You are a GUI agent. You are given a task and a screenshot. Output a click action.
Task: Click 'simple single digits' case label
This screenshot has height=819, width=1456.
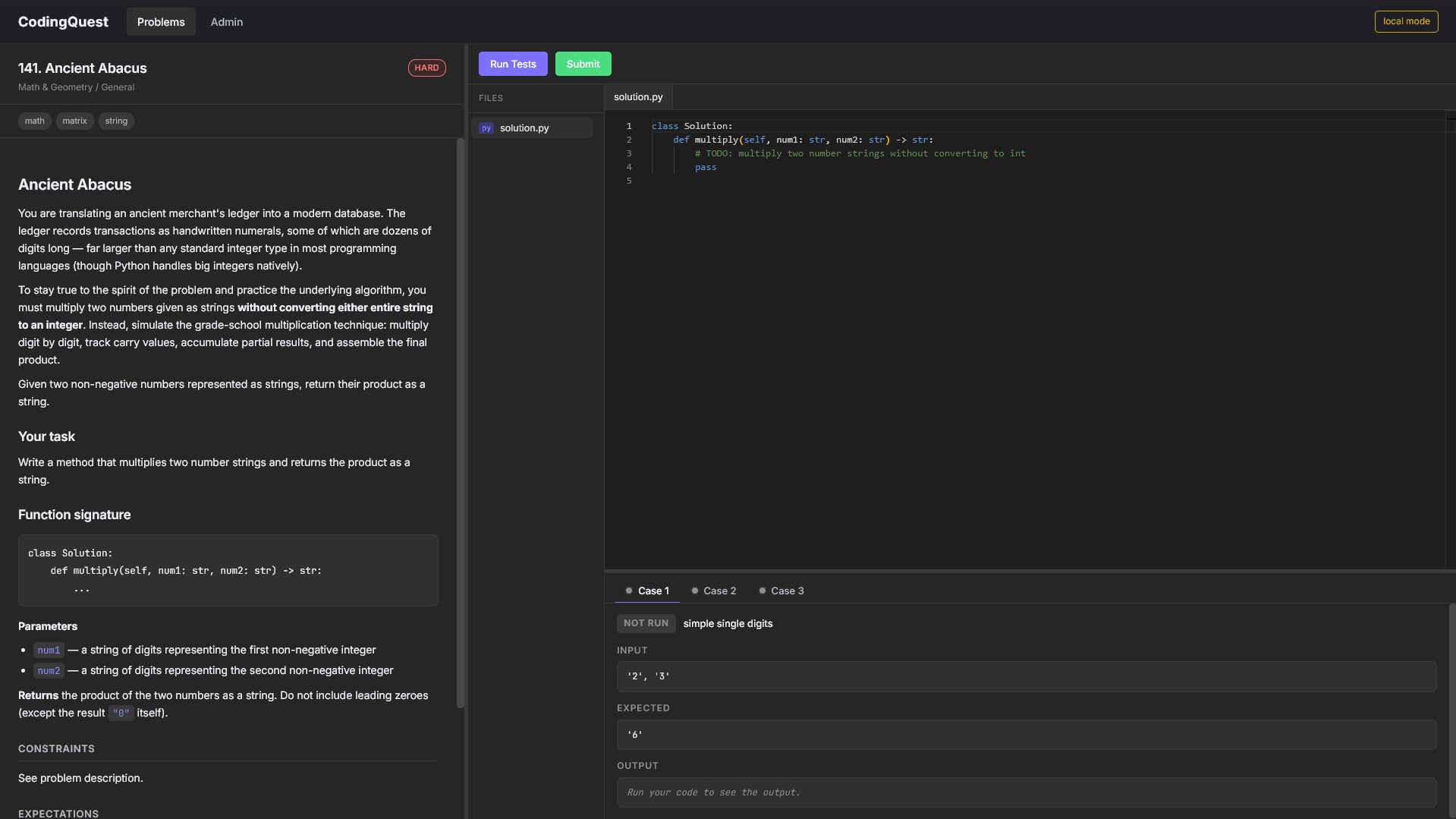728,623
